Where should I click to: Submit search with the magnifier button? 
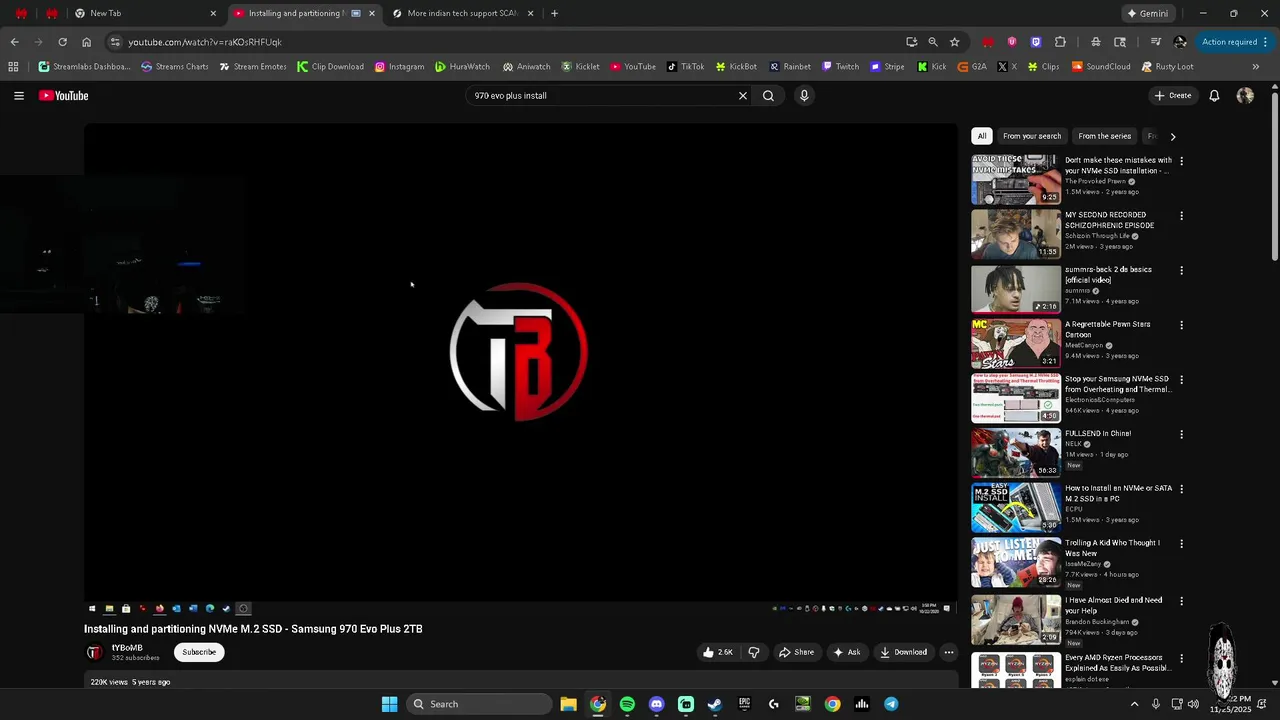[768, 96]
